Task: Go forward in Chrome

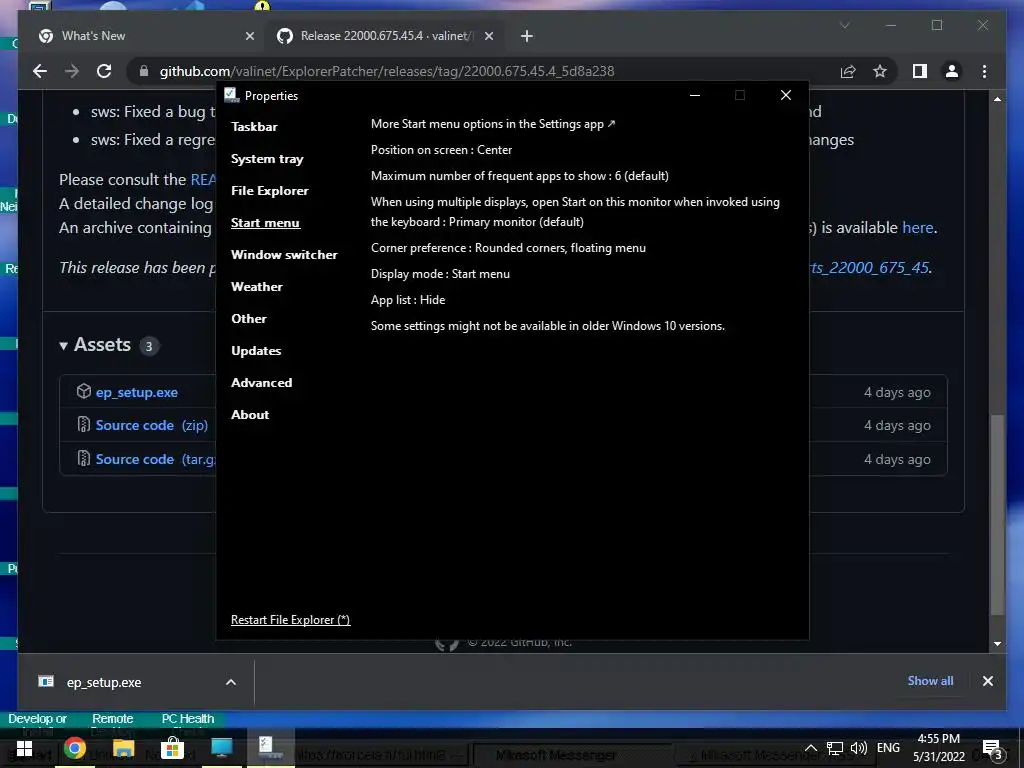Action: point(72,71)
